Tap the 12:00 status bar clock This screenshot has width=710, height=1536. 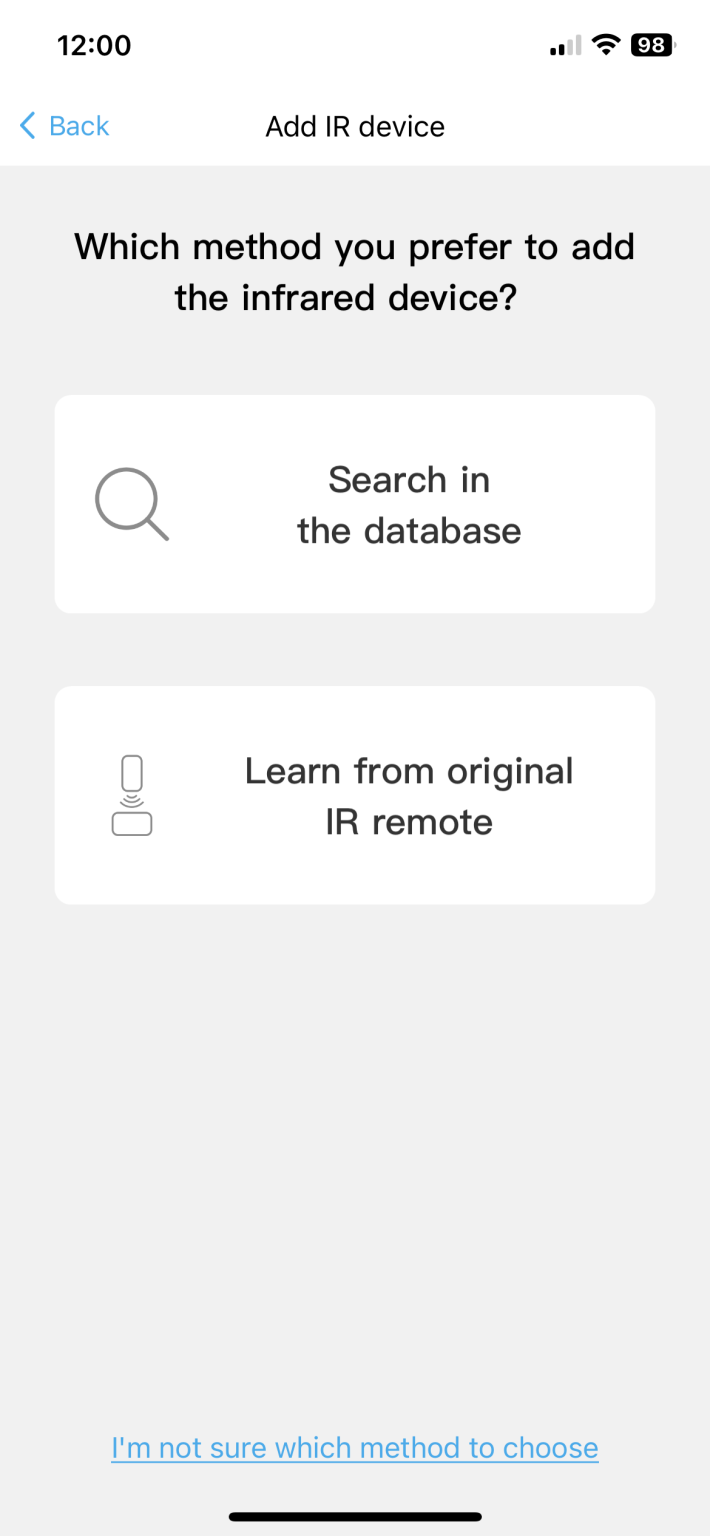point(94,45)
